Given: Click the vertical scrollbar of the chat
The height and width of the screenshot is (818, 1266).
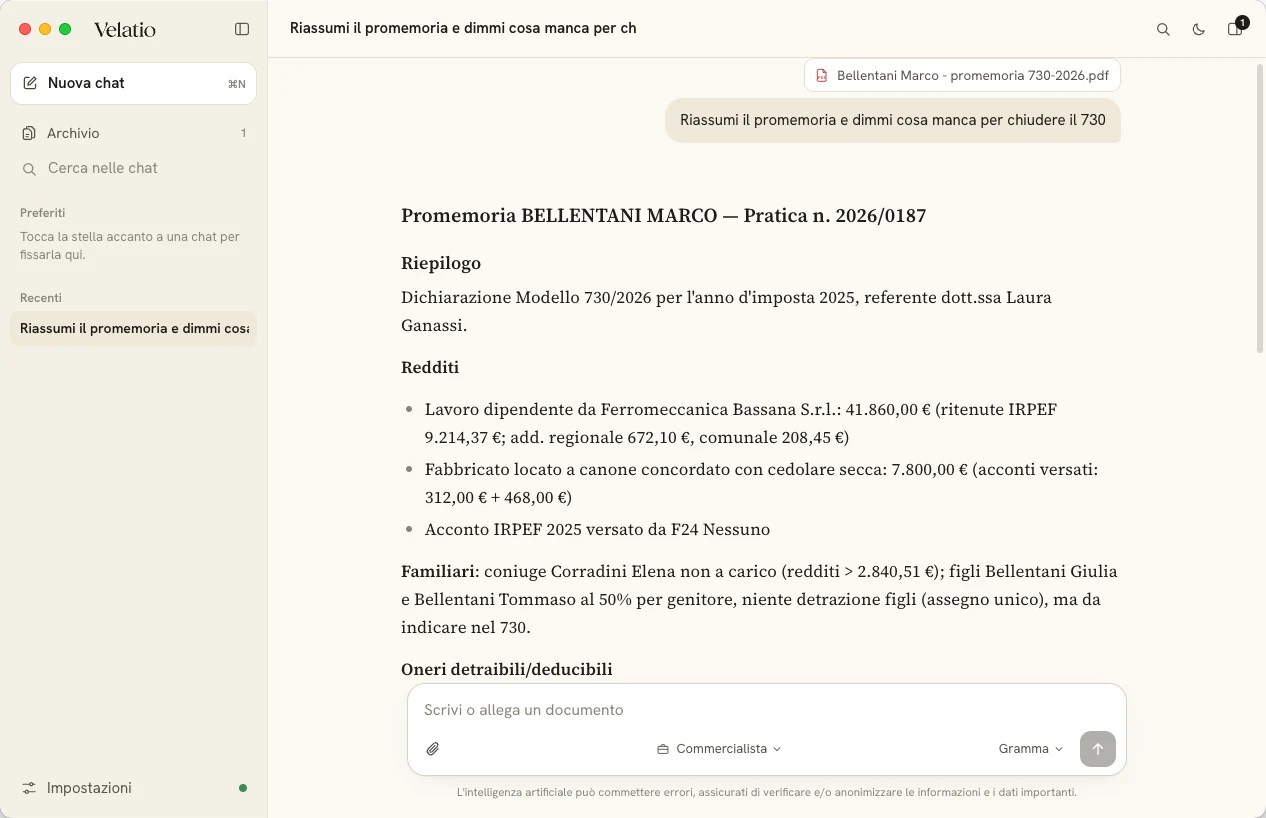Looking at the screenshot, I should (x=1260, y=208).
